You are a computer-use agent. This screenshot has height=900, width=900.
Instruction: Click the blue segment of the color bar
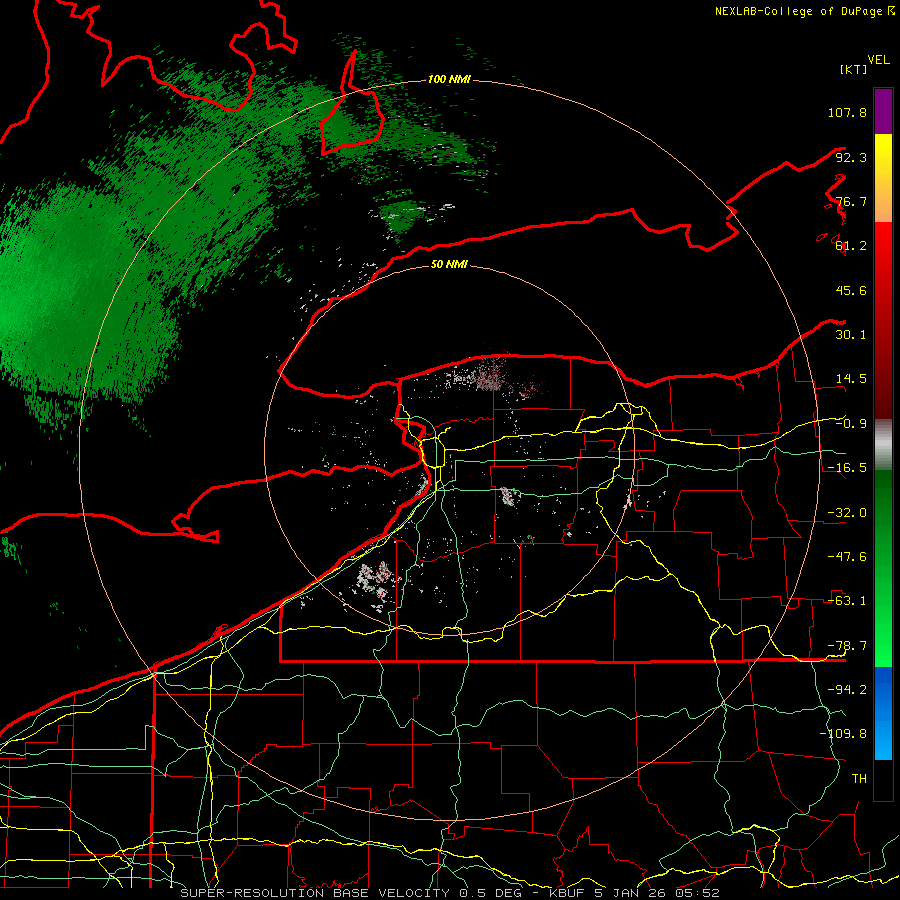(883, 713)
